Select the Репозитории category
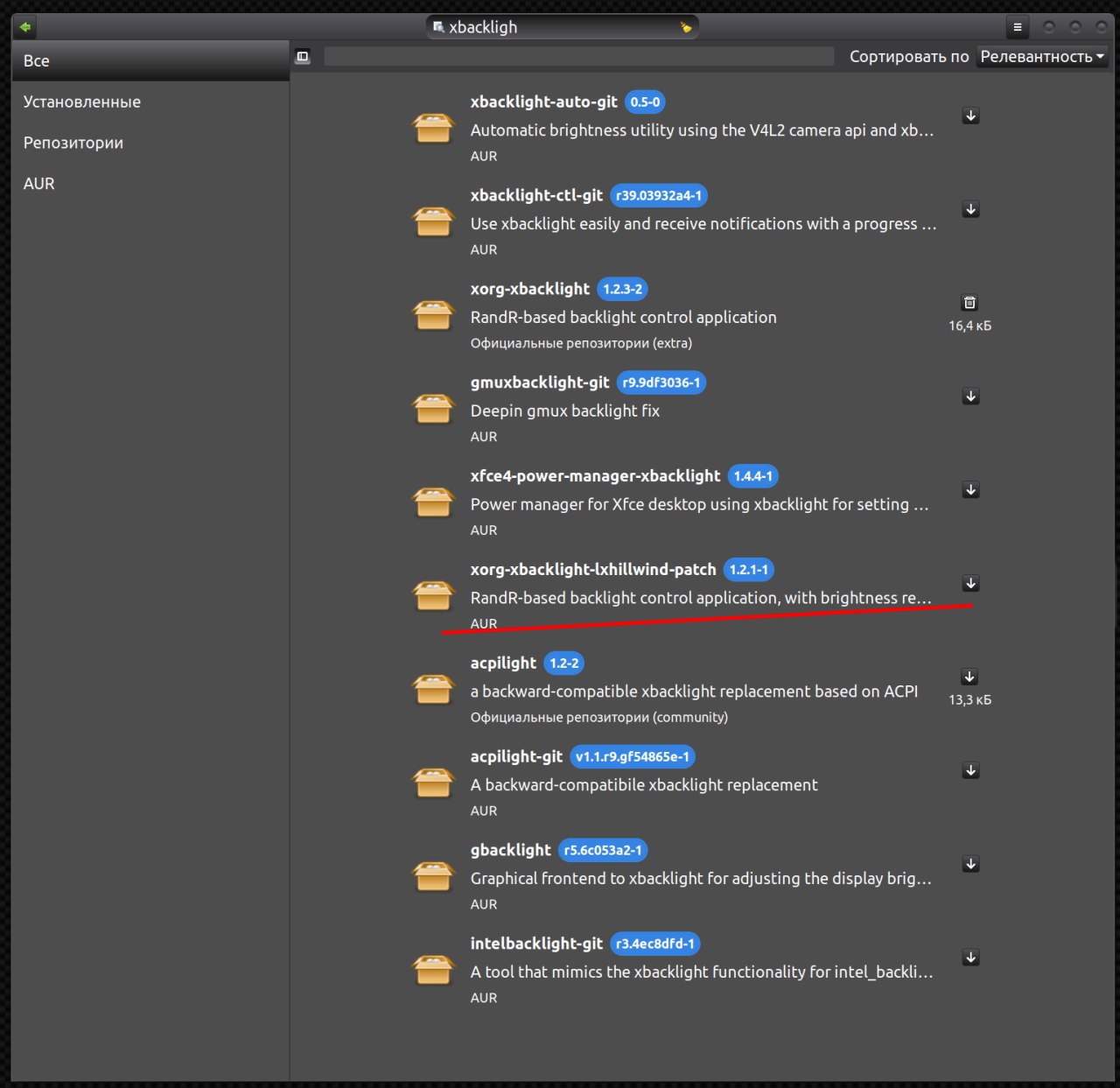Viewport: 1120px width, 1088px height. [150, 143]
